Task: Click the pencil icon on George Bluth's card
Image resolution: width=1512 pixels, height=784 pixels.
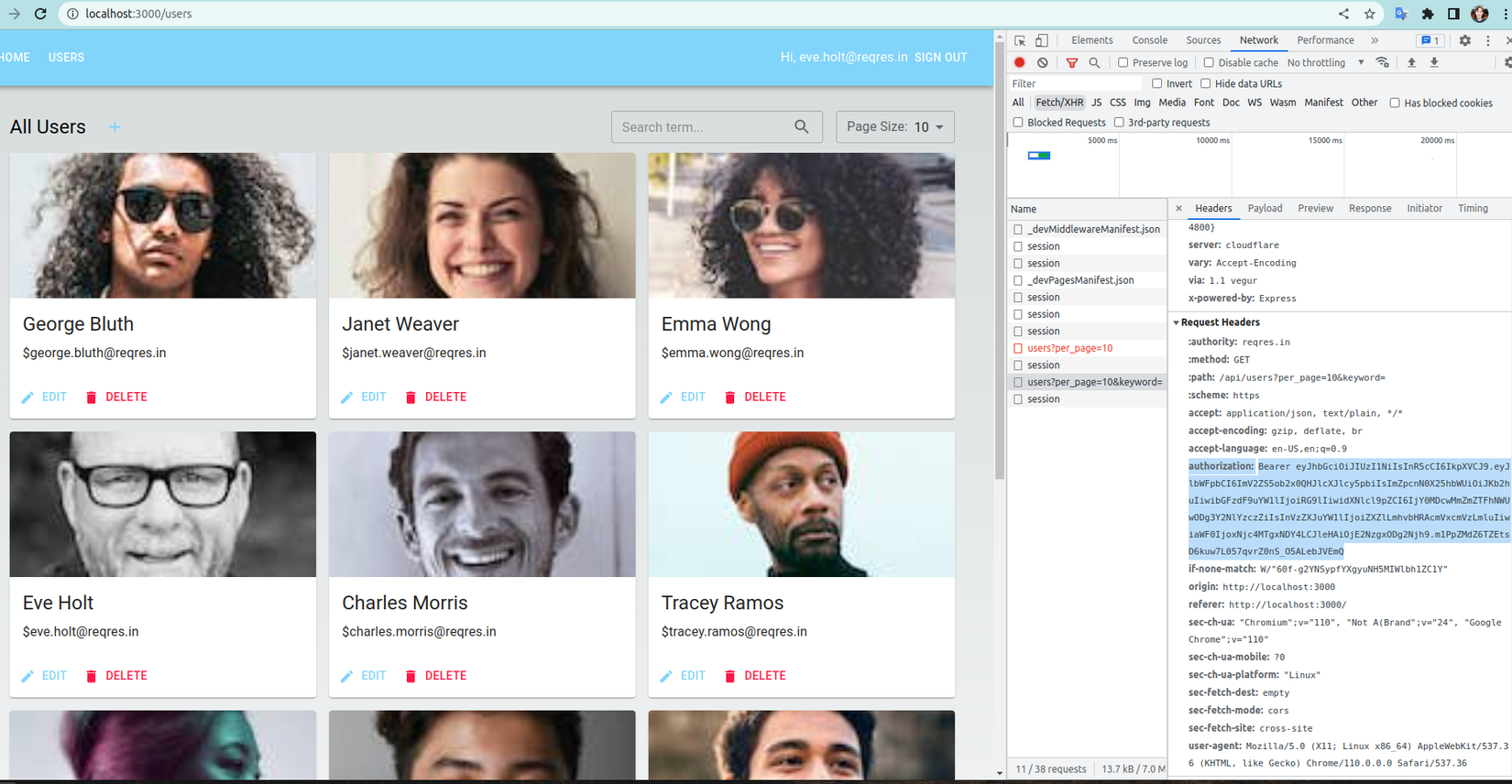Action: point(27,397)
